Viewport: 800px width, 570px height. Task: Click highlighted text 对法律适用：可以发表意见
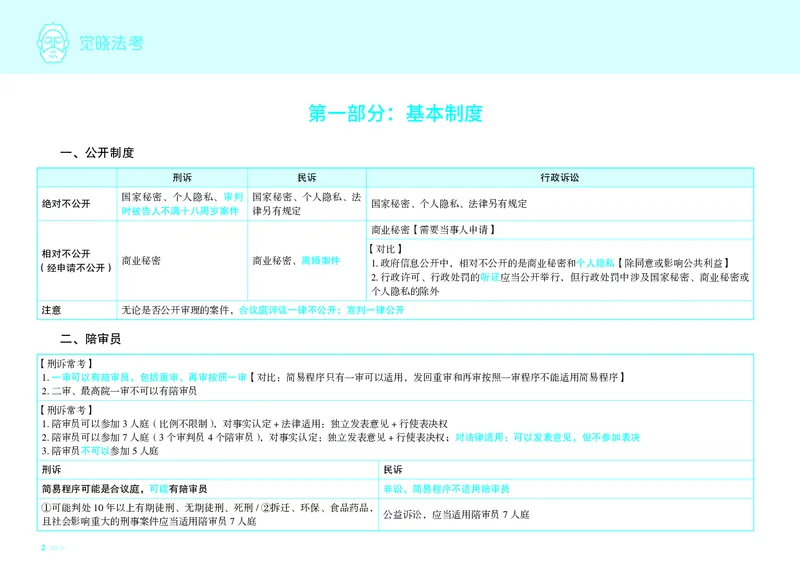pyautogui.click(x=547, y=437)
